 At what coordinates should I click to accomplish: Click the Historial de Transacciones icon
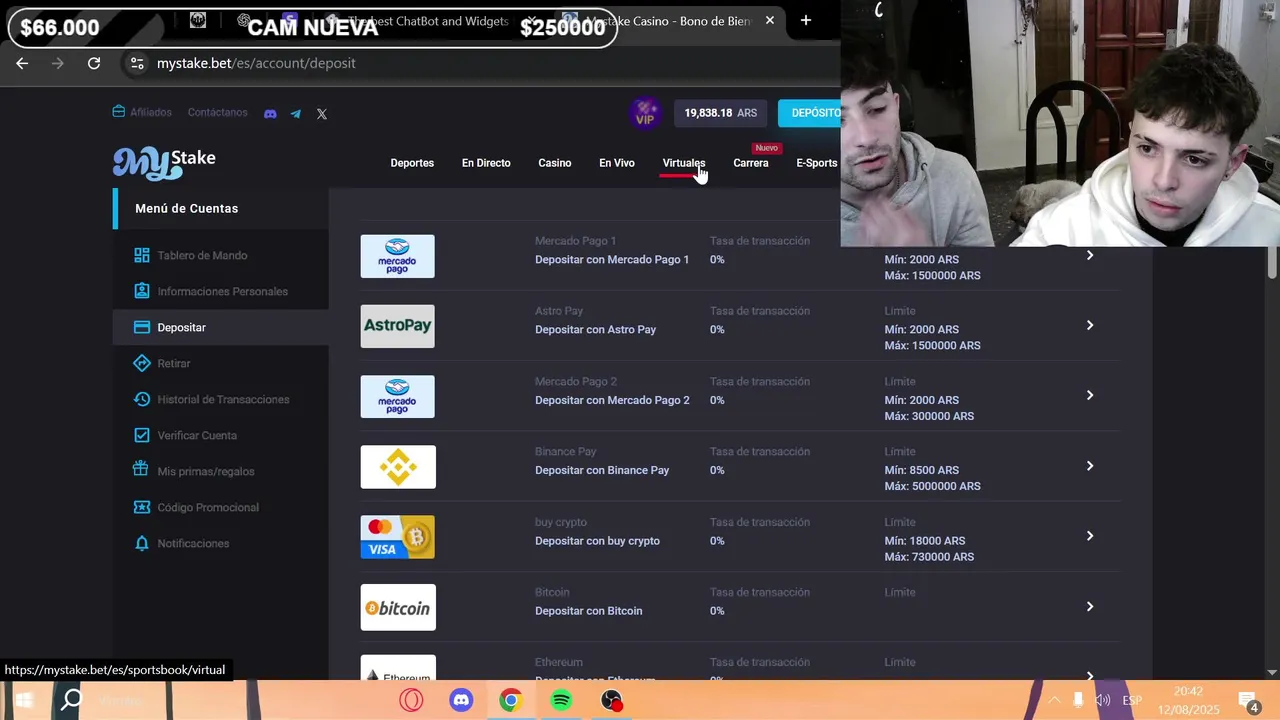141,399
